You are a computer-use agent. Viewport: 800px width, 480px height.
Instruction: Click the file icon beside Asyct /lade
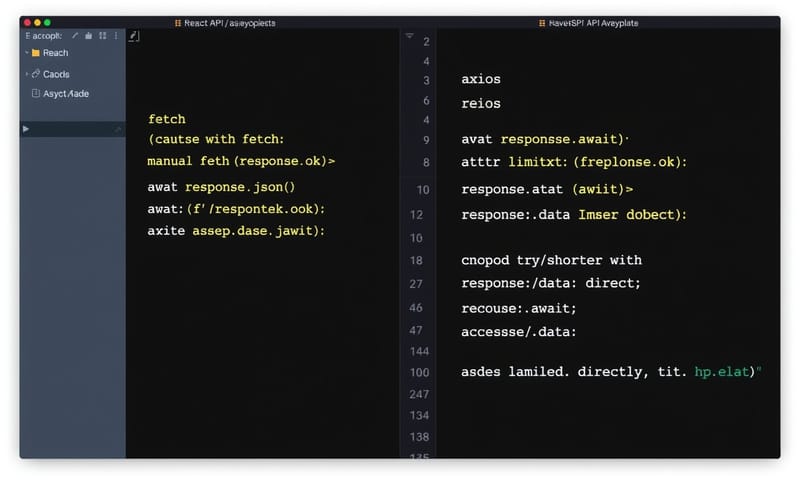36,93
